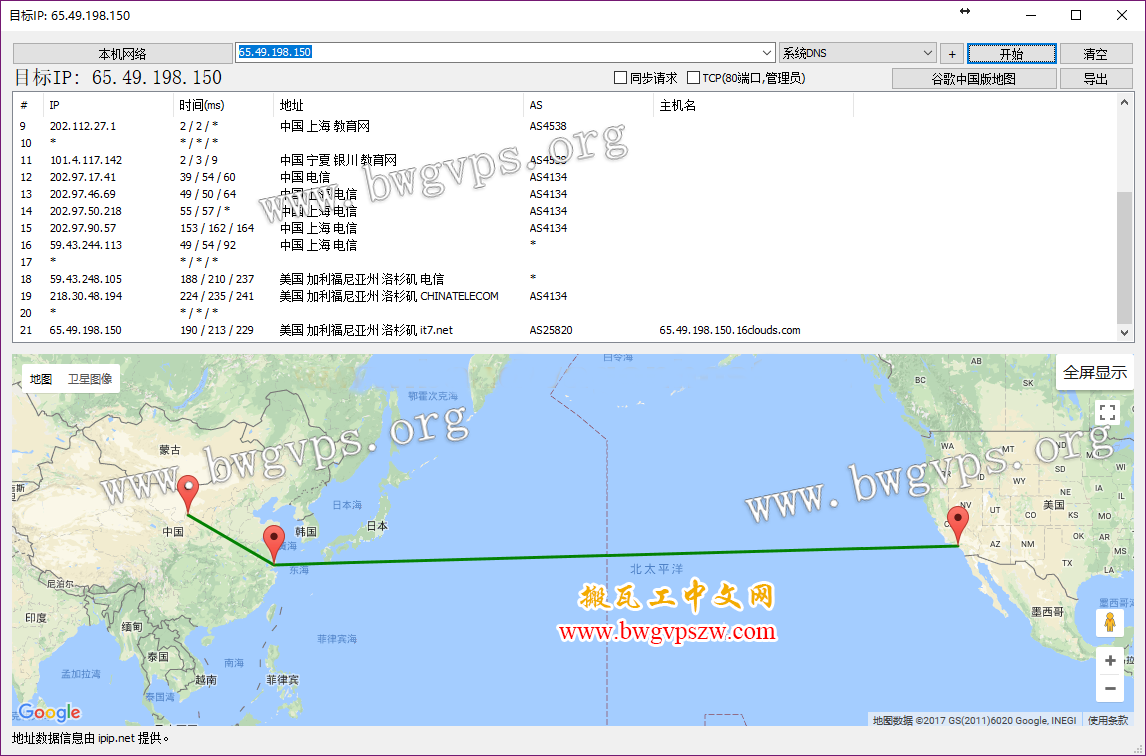
Task: Switch map to 地图 view
Action: pos(41,379)
